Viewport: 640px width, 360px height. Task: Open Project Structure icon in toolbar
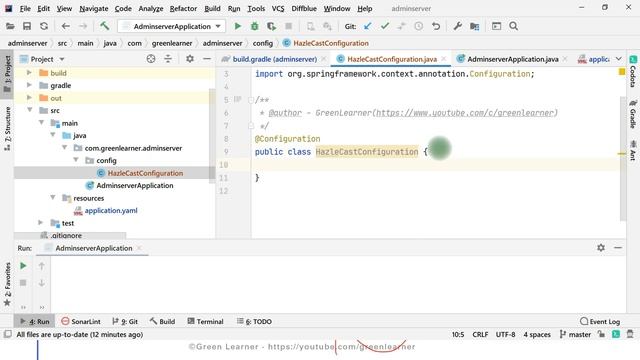pos(474,26)
